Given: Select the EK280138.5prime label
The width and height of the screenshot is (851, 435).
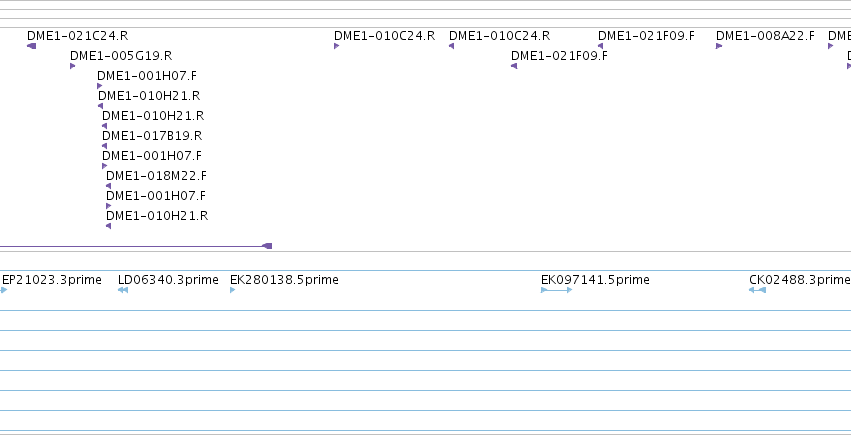Looking at the screenshot, I should pyautogui.click(x=284, y=280).
